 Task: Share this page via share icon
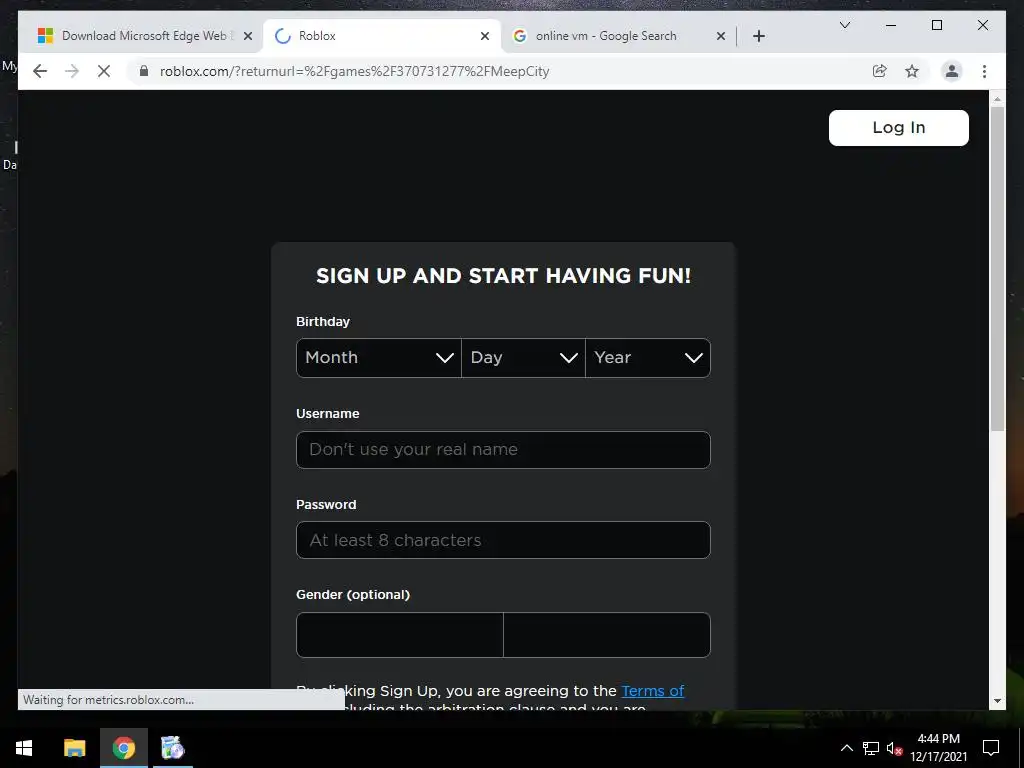880,71
